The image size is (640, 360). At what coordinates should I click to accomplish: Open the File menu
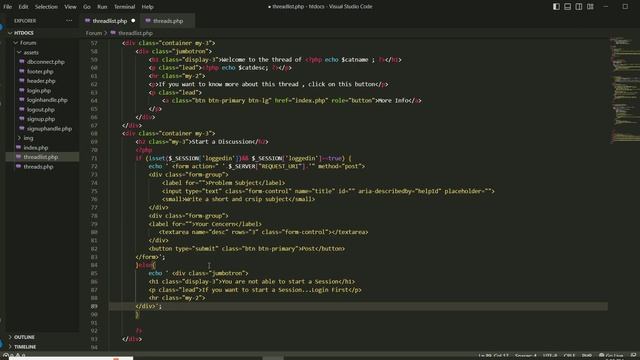(8, 7)
